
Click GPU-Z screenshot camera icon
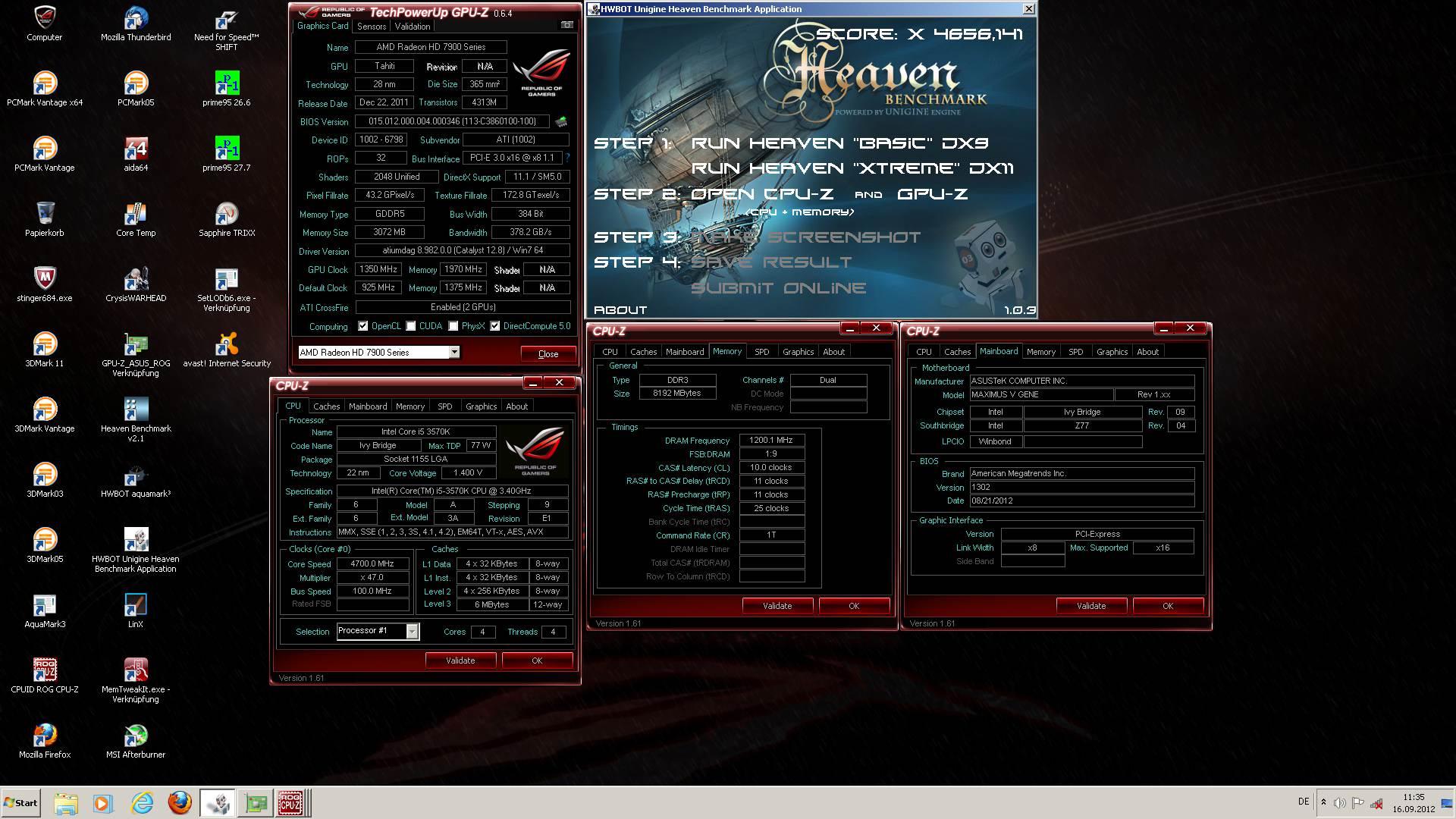coord(566,25)
